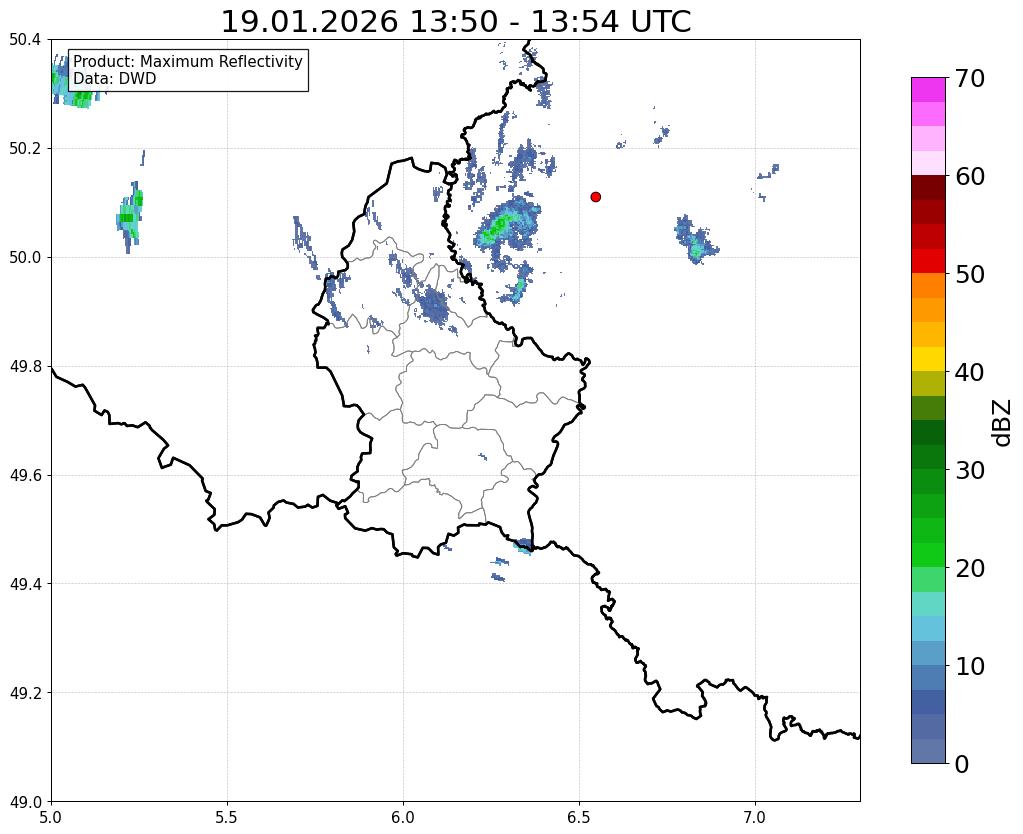Click the latitude tick label 50.0
Viewport: 1023px width, 834px height.
click(x=25, y=258)
